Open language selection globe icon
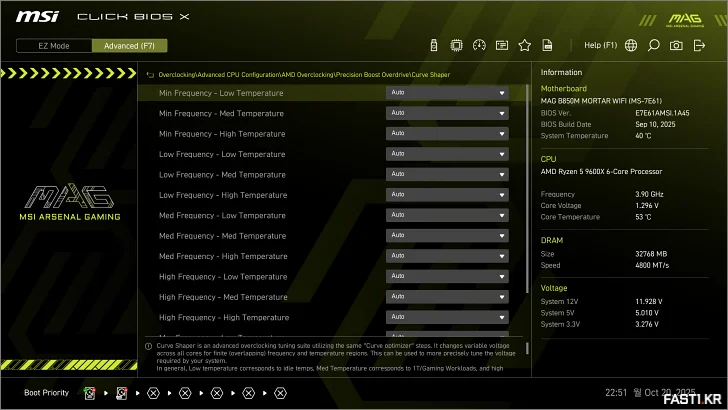The height and width of the screenshot is (410, 728). tap(631, 46)
